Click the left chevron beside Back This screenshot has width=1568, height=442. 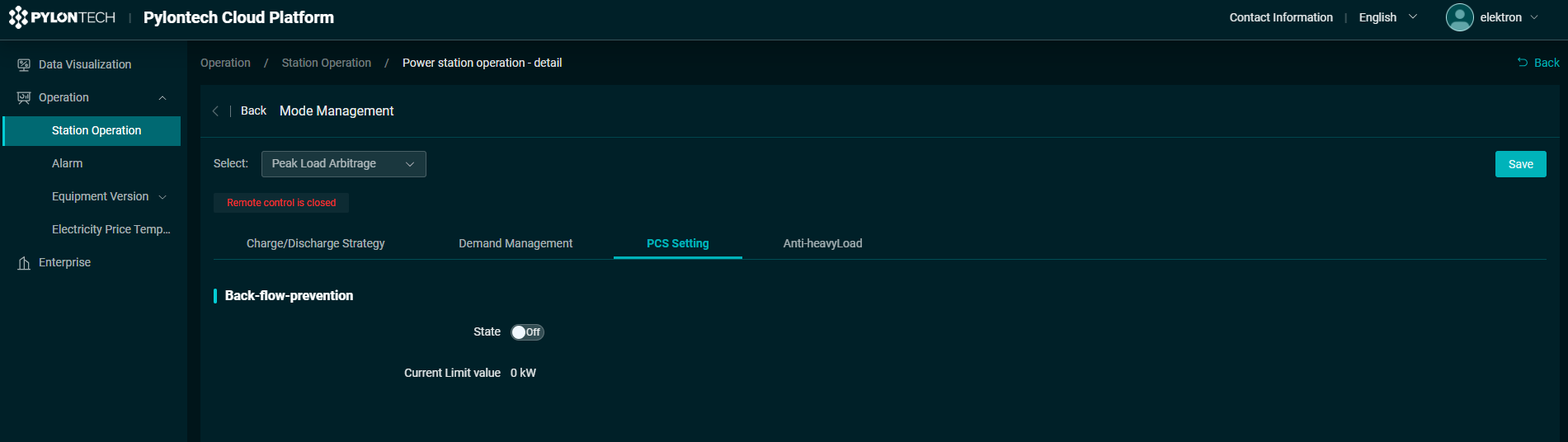point(215,111)
